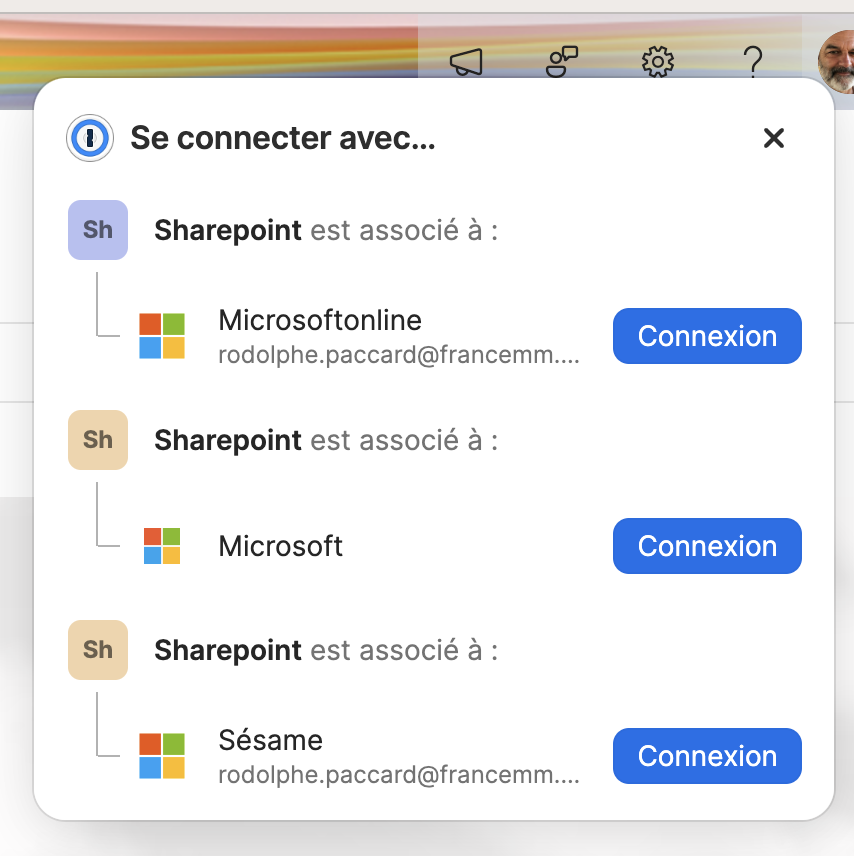The height and width of the screenshot is (856, 854).
Task: Click the megaphone announcements icon
Action: pyautogui.click(x=466, y=62)
